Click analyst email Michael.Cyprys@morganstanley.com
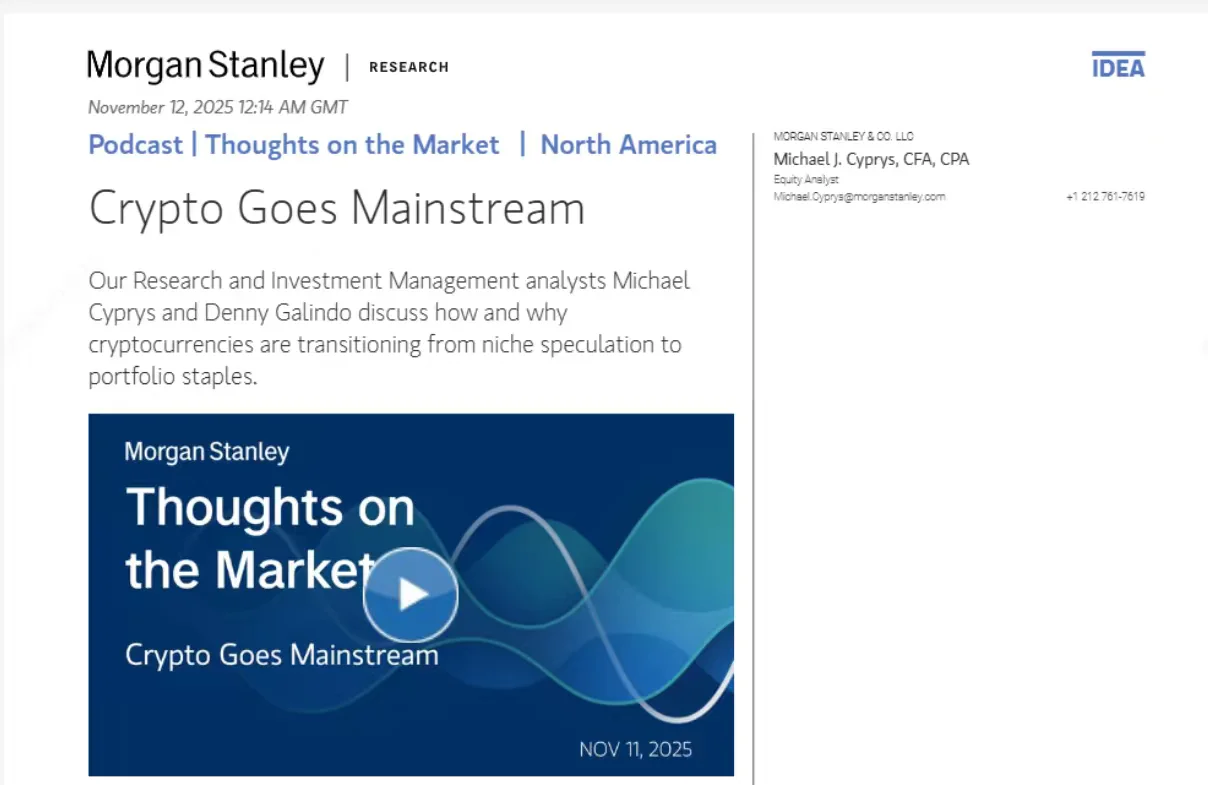Viewport: 1208px width, 785px height. tap(859, 197)
